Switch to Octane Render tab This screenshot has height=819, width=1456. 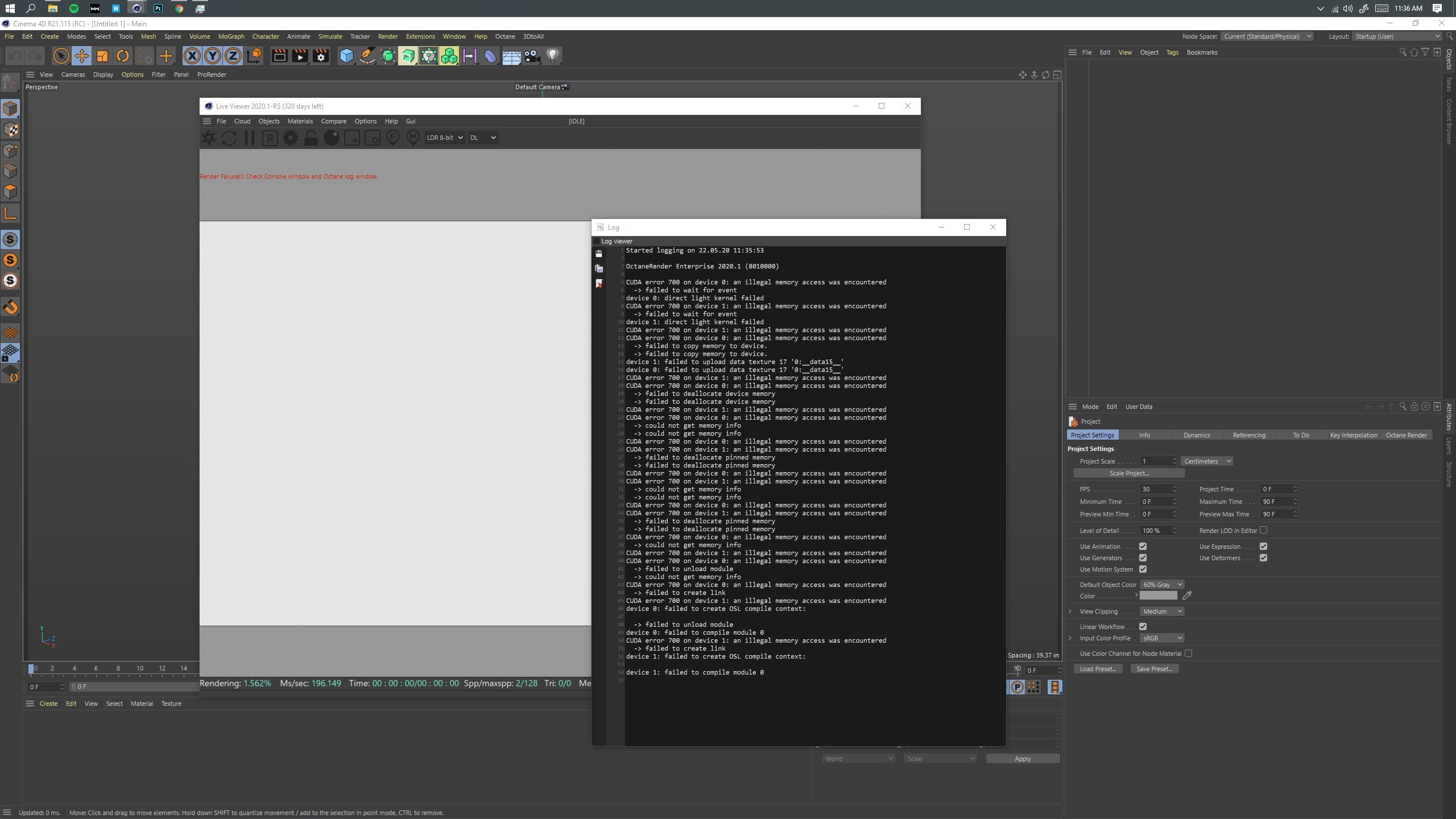tap(1406, 435)
